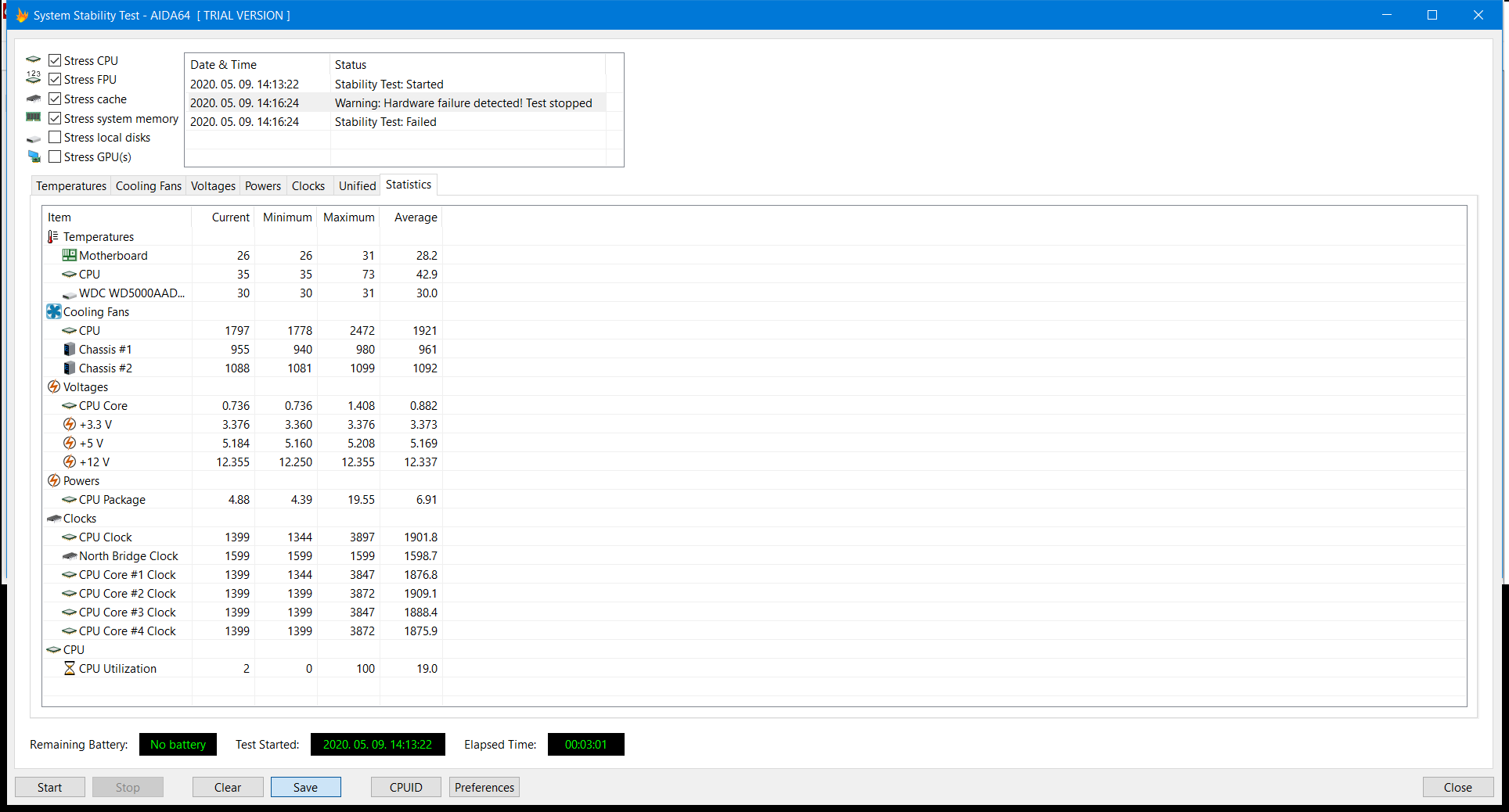Viewport: 1509px width, 812px height.
Task: Click the Clocks group chip icon
Action: click(54, 518)
